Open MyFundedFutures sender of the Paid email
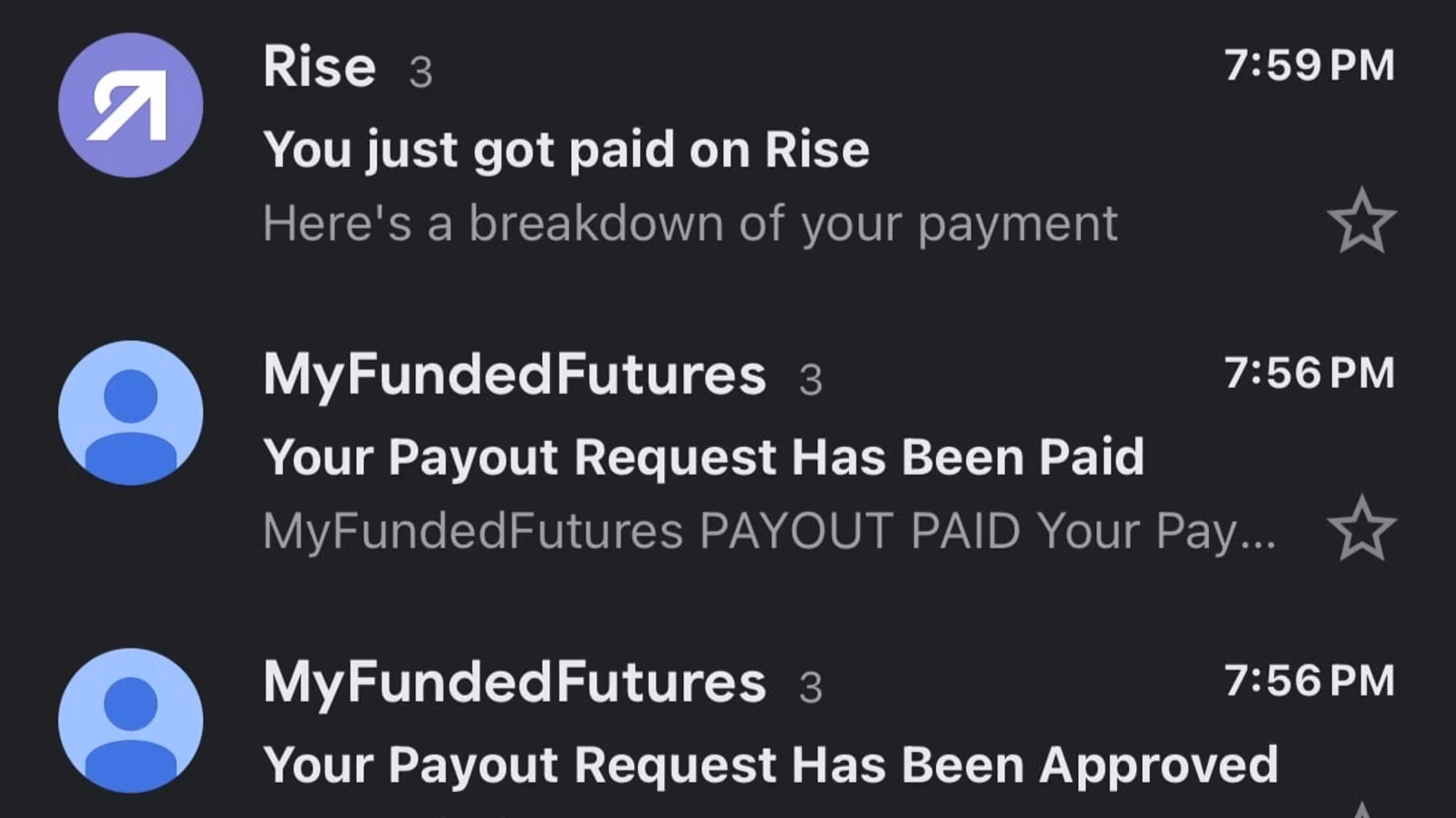1456x818 pixels. (x=515, y=375)
